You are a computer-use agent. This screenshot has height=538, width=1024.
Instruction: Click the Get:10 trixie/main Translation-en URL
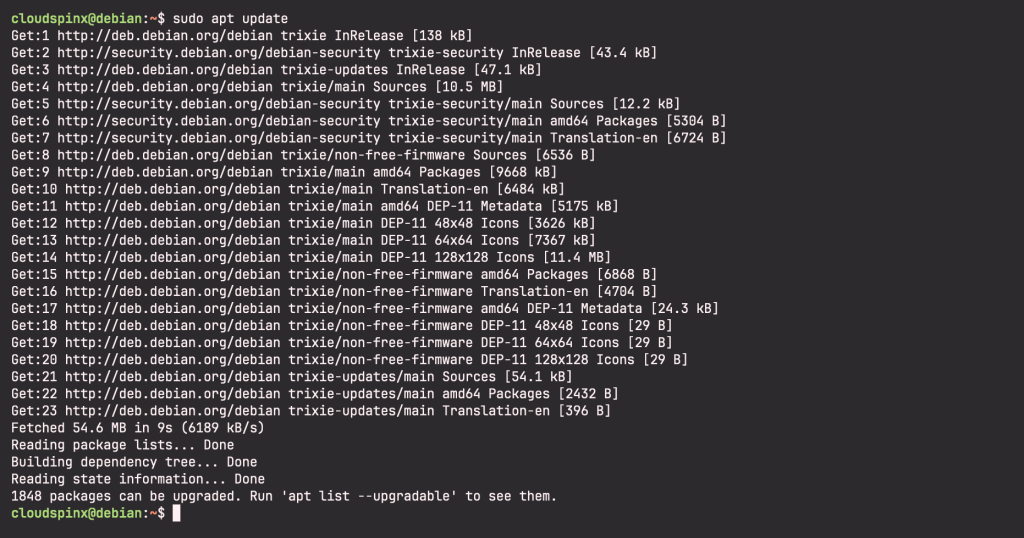[172, 189]
